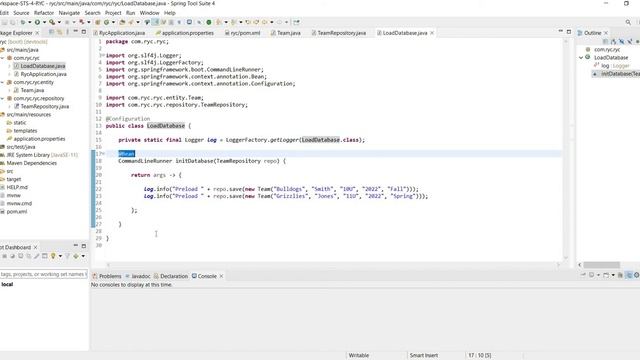The image size is (640, 360).
Task: Expand Team.java node in Package Explorer
Action: pos(9,90)
